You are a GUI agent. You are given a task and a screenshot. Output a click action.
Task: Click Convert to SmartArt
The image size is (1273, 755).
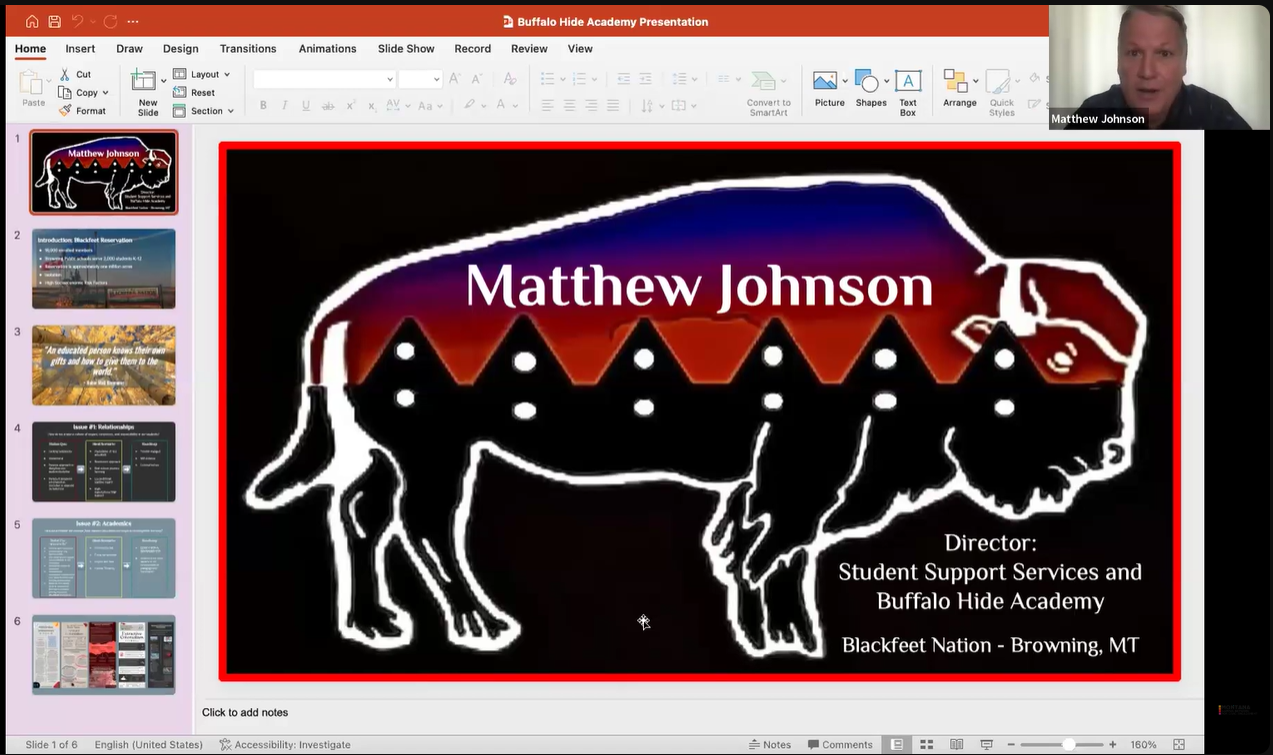(768, 93)
